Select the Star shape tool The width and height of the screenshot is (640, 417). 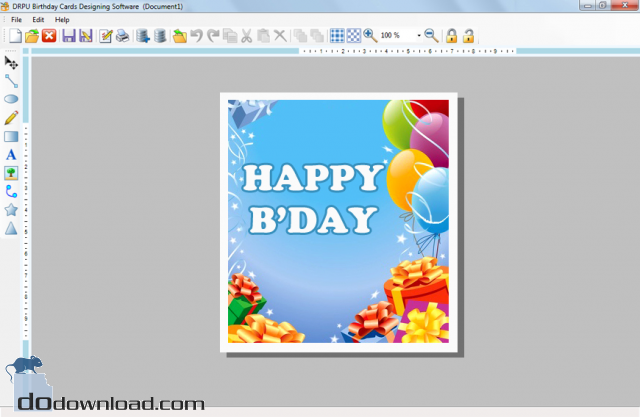pyautogui.click(x=11, y=210)
